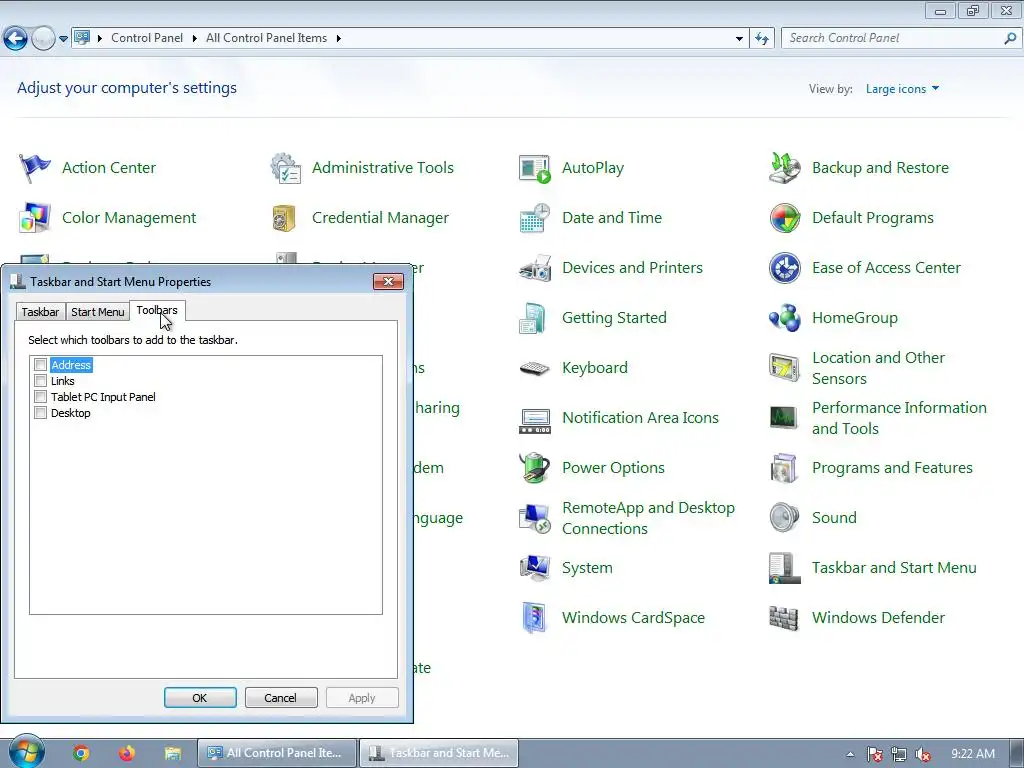Click Location and Other Sensors icon
The image size is (1024, 768).
pyautogui.click(x=785, y=368)
